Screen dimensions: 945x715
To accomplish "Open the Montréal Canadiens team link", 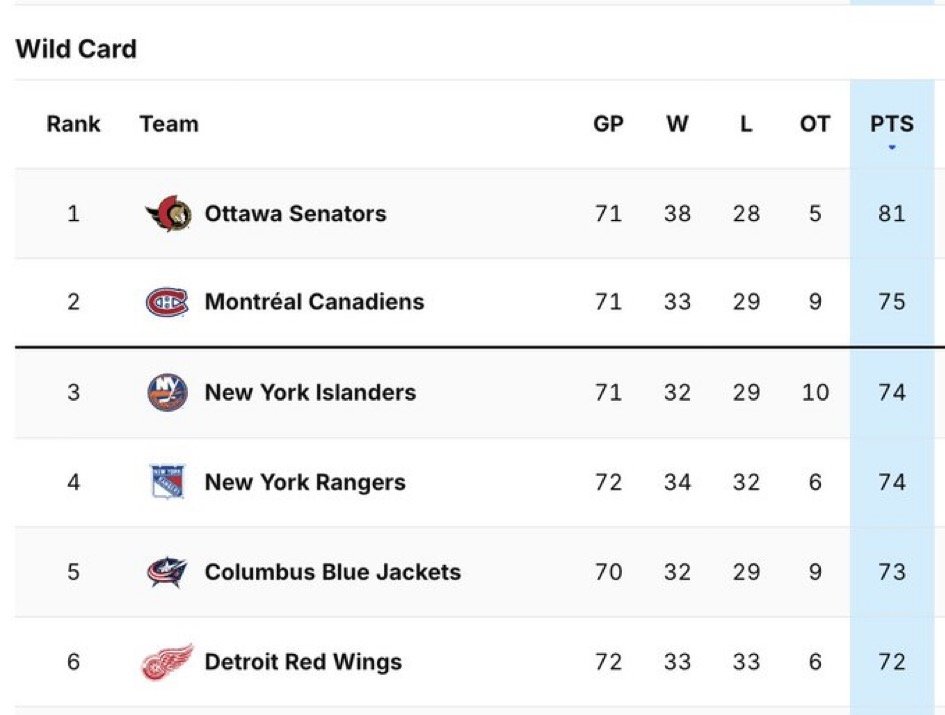I will (315, 301).
